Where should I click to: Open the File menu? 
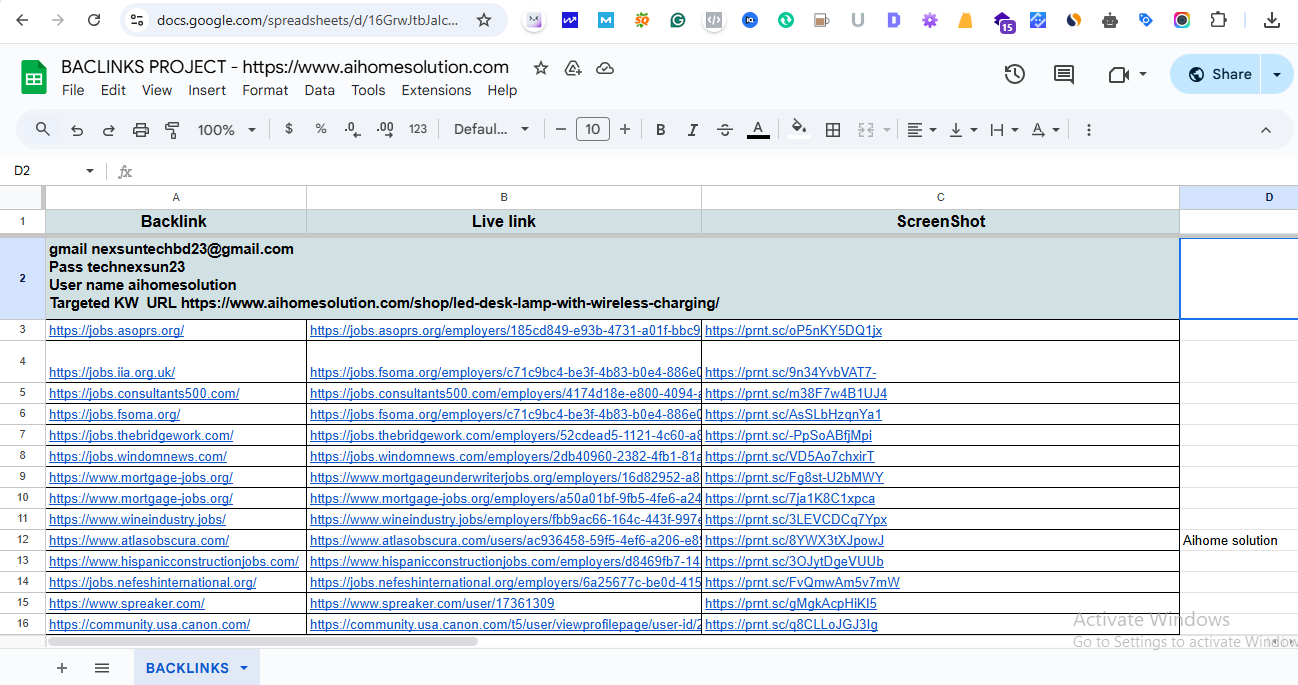pos(73,90)
